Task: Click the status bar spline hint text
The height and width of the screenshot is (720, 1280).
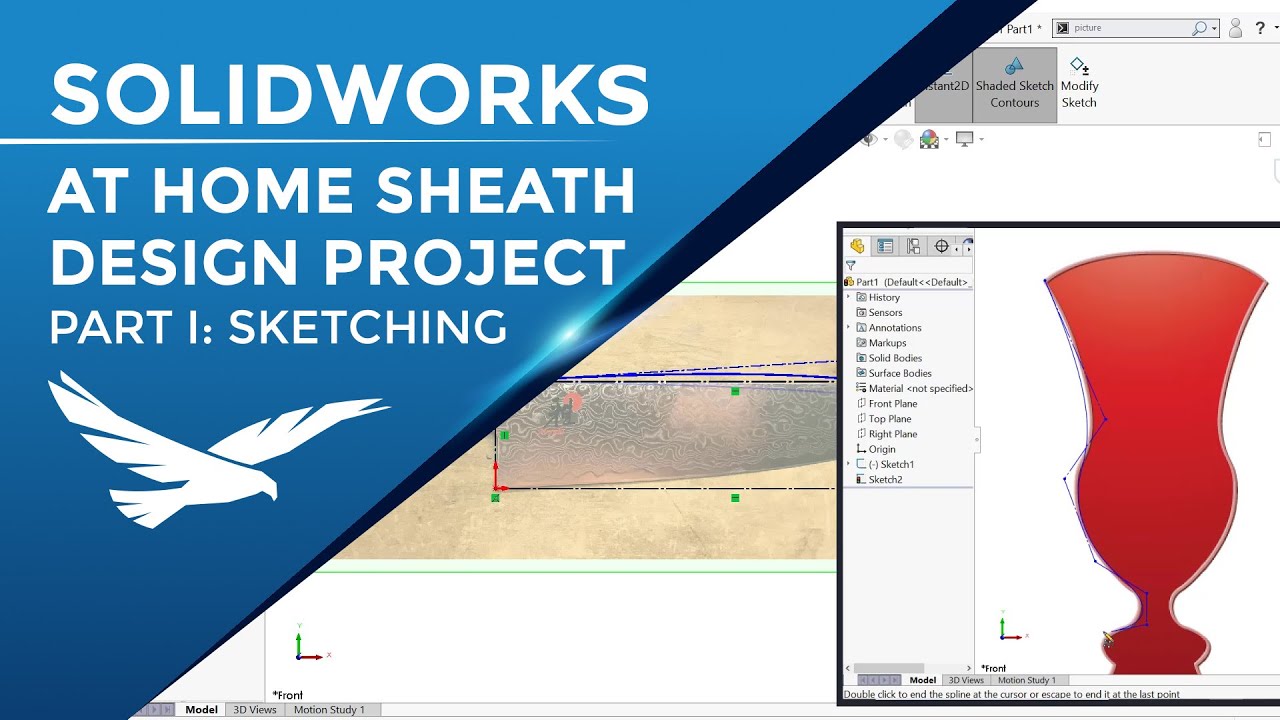Action: [x=1011, y=694]
